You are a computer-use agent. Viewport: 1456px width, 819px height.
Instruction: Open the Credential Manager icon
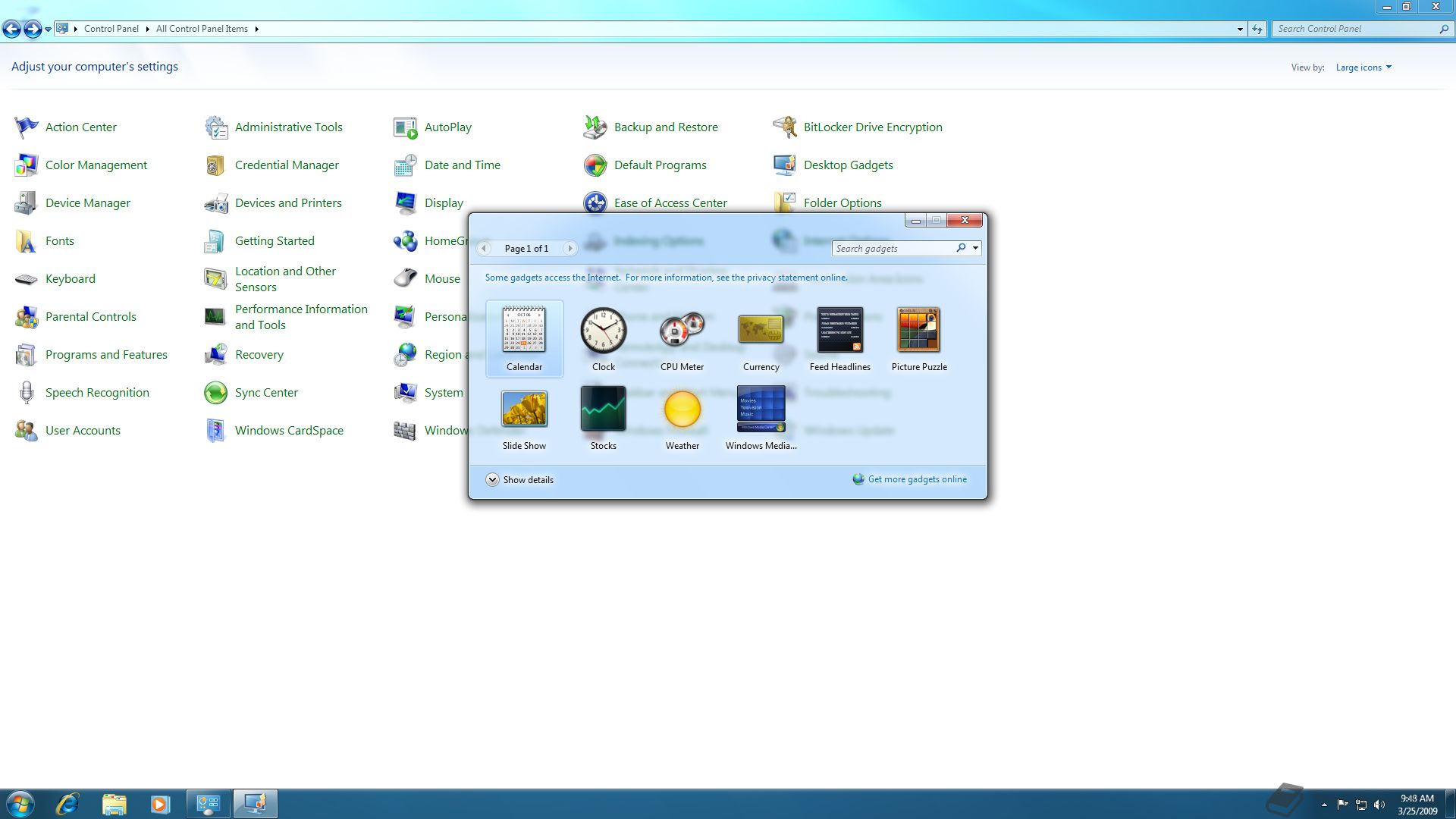pos(216,165)
